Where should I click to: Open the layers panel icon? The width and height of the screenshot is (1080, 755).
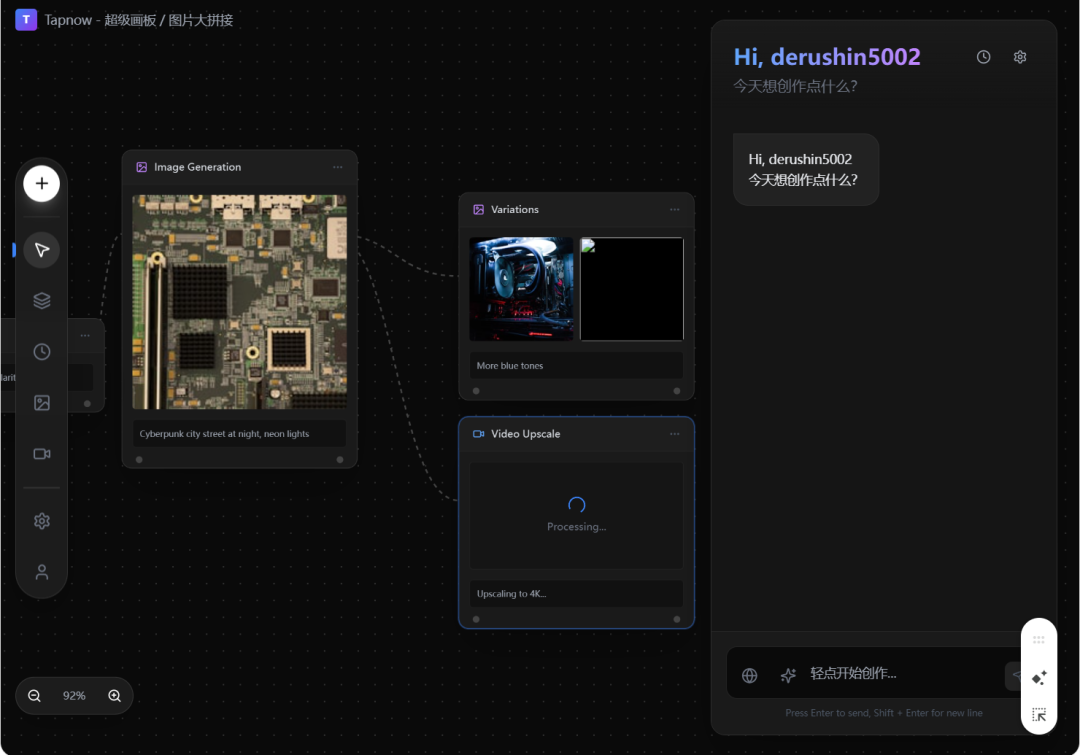click(42, 301)
